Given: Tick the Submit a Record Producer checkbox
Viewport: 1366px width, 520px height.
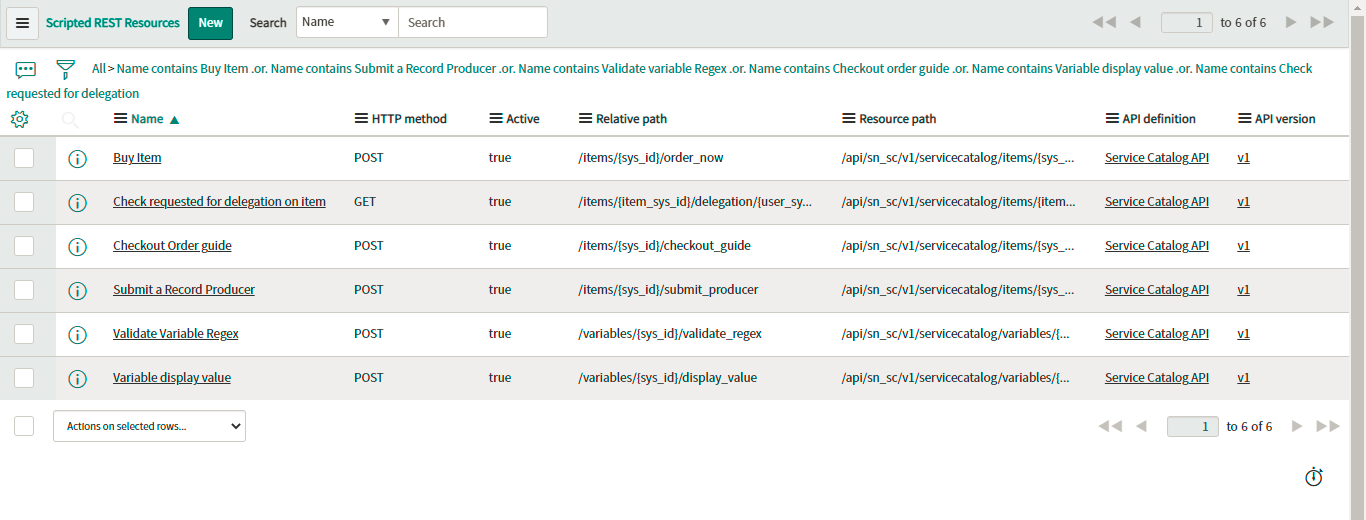Looking at the screenshot, I should [x=24, y=290].
